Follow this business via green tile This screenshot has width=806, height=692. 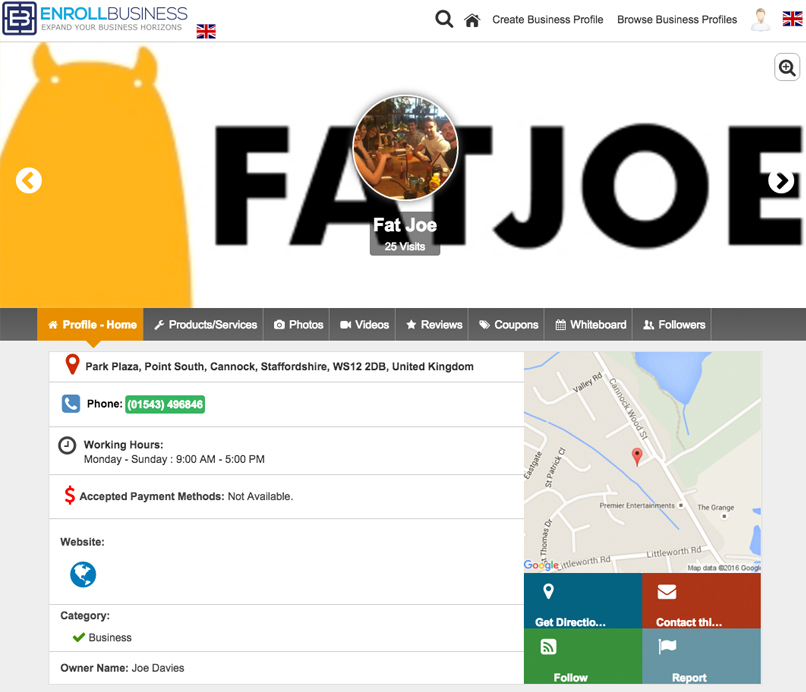coord(583,656)
